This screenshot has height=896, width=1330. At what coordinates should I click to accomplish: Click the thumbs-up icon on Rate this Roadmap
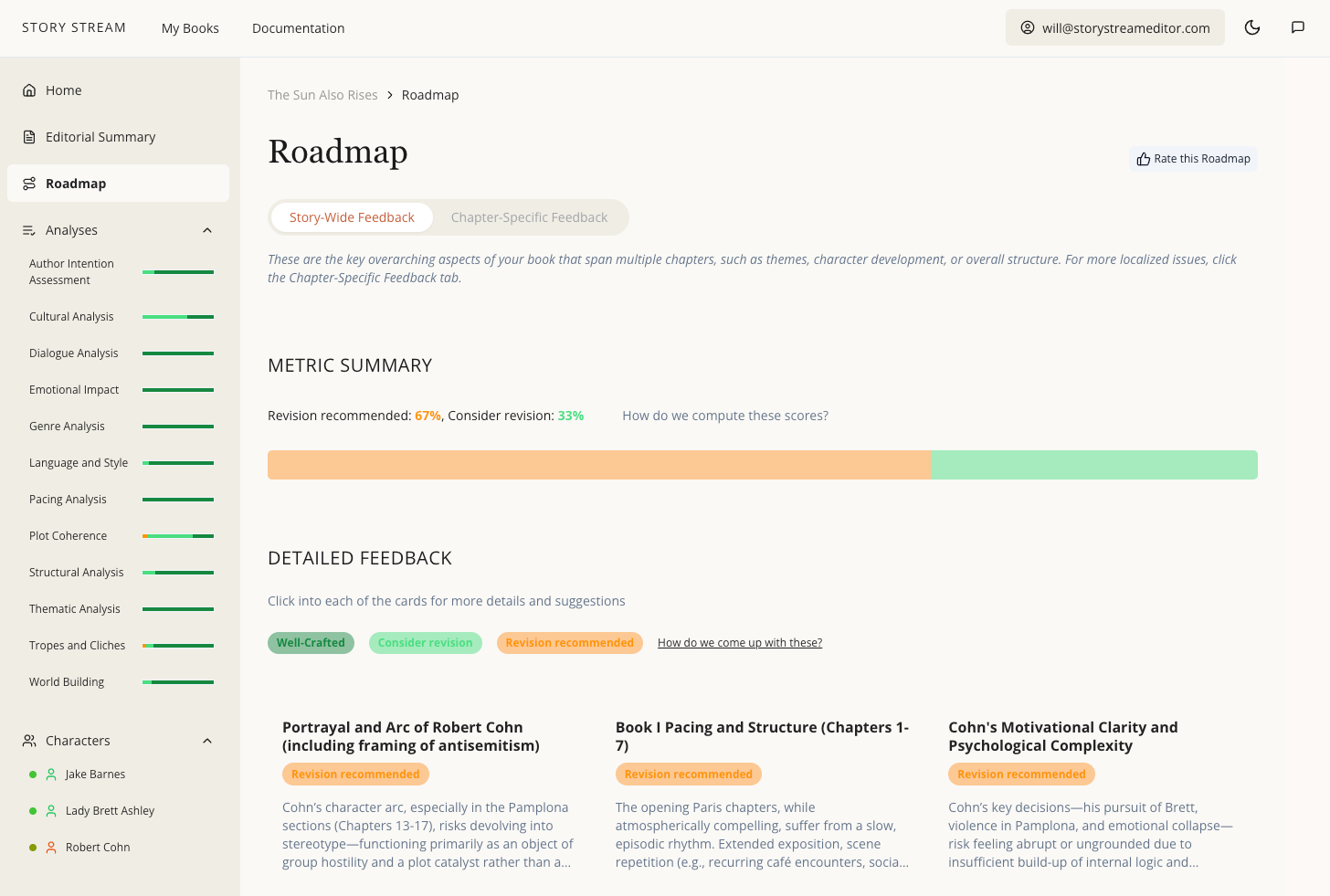(1143, 158)
